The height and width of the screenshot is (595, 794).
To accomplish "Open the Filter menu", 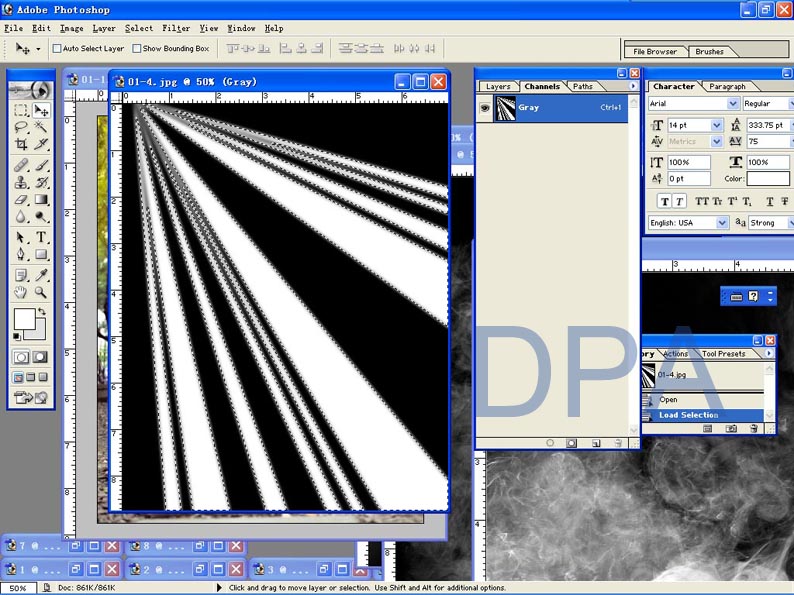I will click(x=176, y=28).
